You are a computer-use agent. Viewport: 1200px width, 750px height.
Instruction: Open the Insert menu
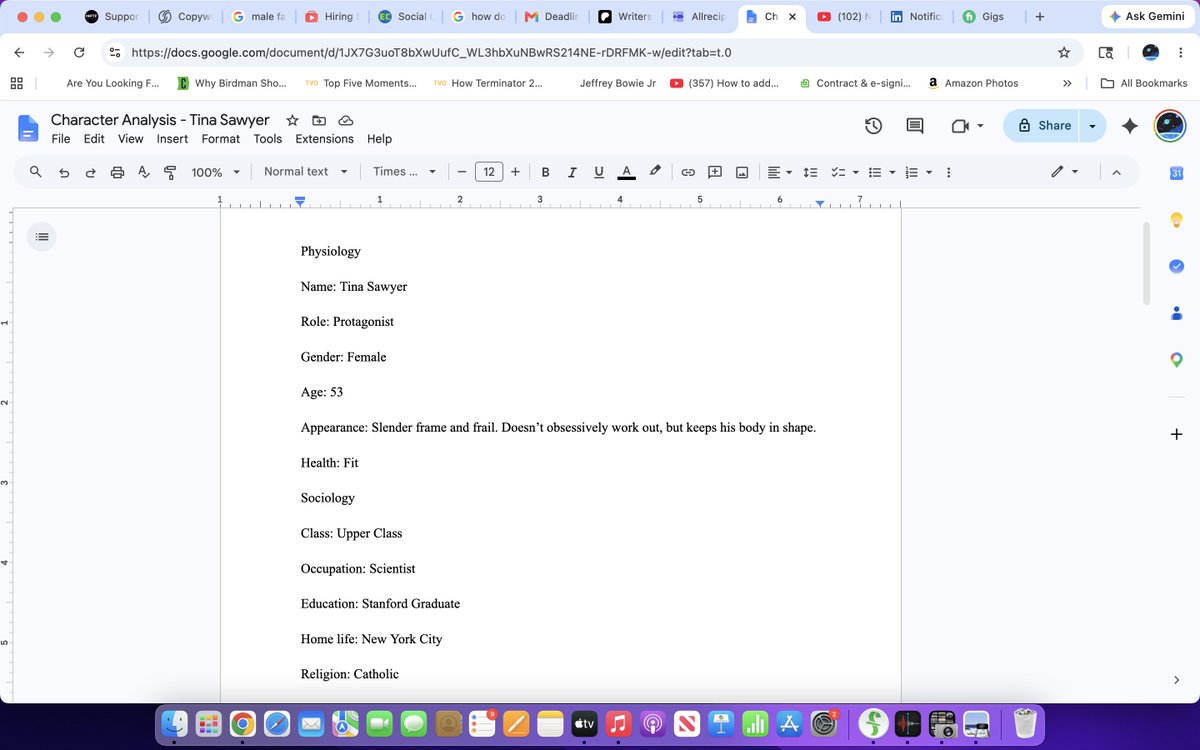click(172, 139)
